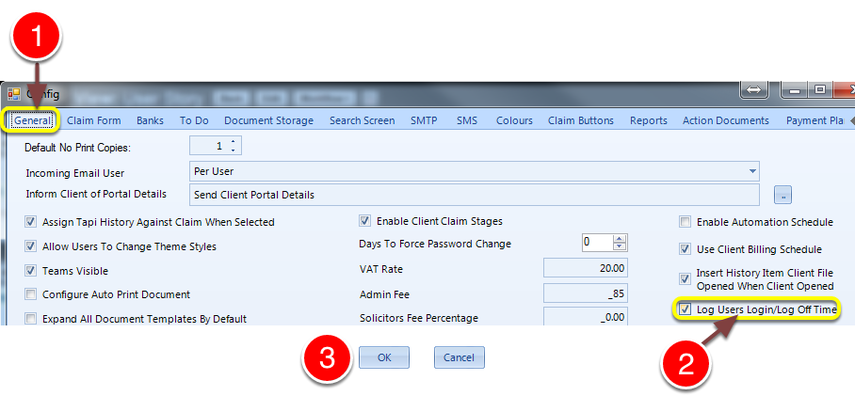Click the Inform Client of Portal Details field
The height and width of the screenshot is (396, 855).
coord(474,195)
